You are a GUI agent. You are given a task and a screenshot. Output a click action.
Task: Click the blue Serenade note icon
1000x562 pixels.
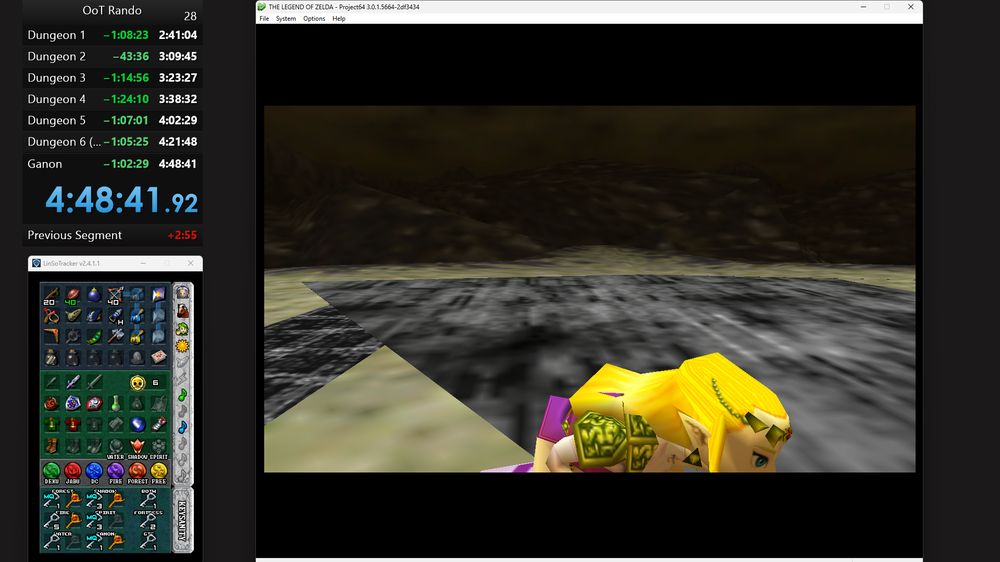point(182,427)
